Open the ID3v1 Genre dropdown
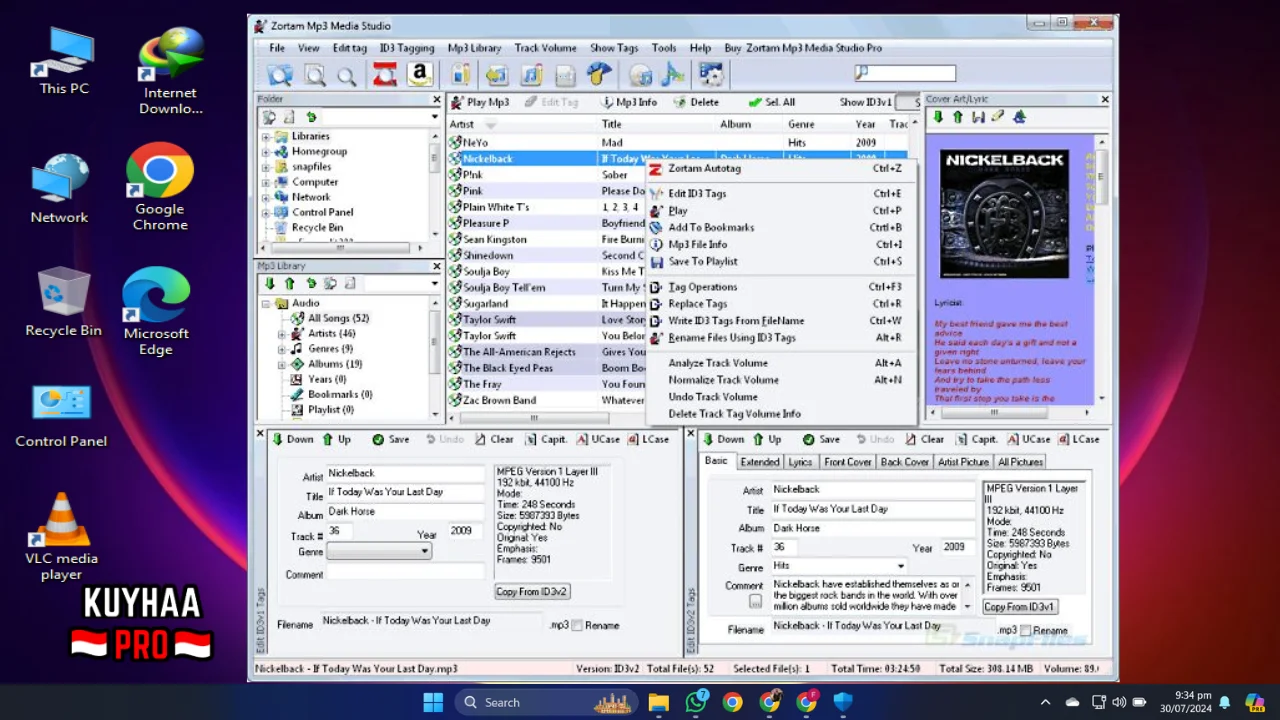The image size is (1280, 720). point(378,551)
